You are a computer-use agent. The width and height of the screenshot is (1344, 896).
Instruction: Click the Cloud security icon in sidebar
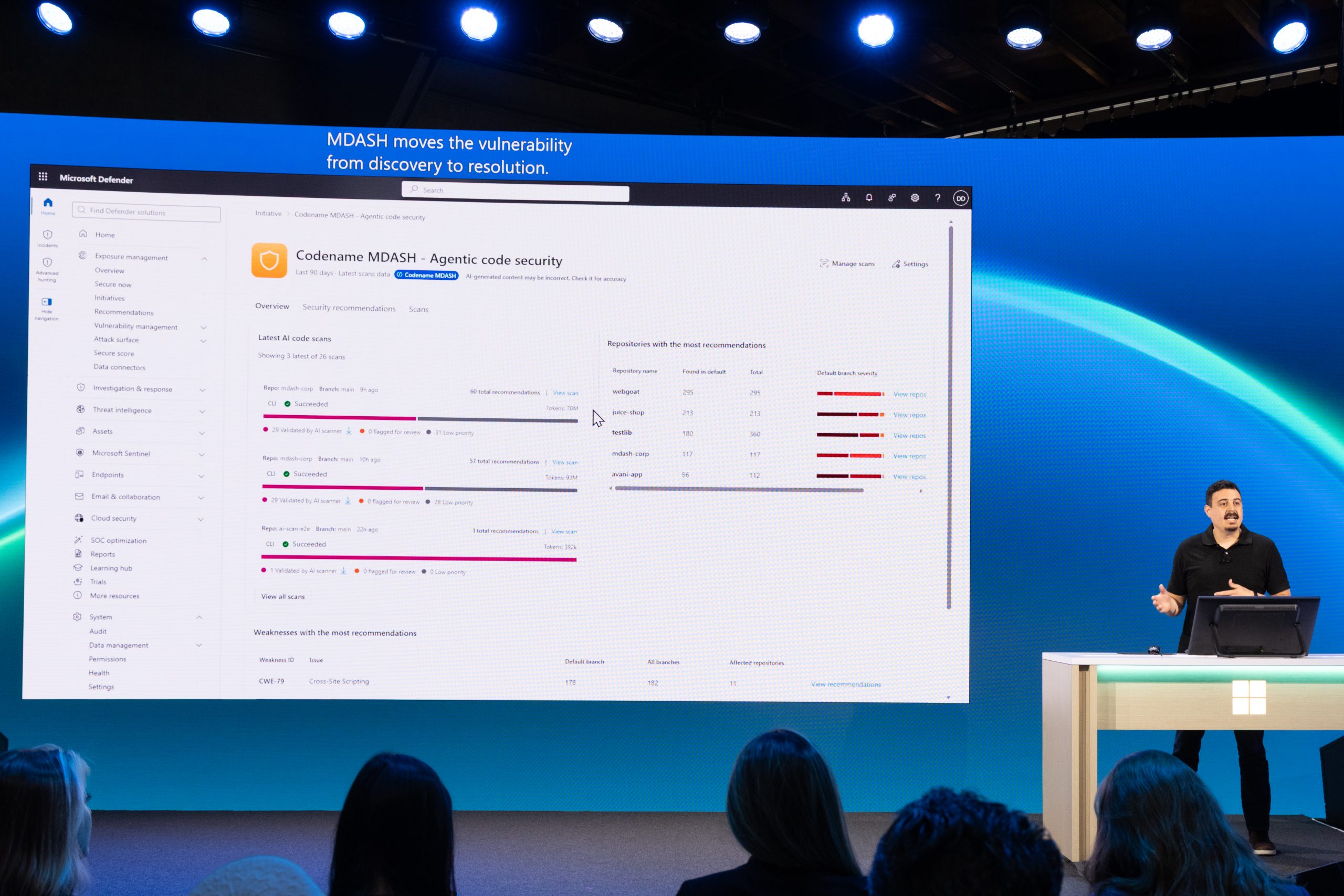(x=79, y=518)
